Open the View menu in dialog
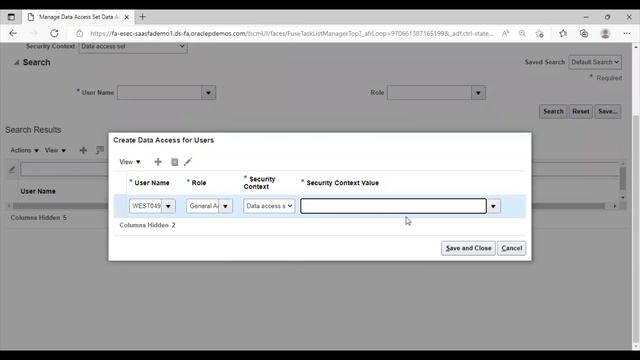Viewport: 640px width, 360px height. point(130,162)
